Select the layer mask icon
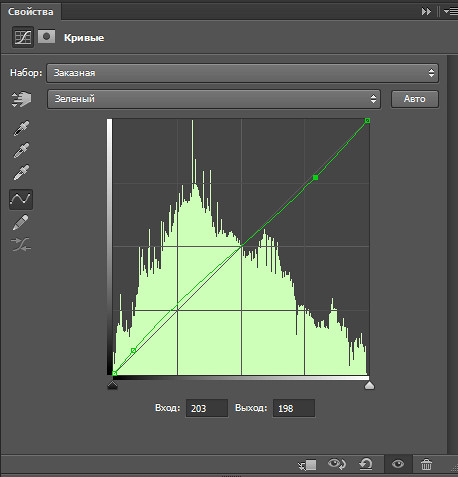Image resolution: width=458 pixels, height=477 pixels. [46, 37]
